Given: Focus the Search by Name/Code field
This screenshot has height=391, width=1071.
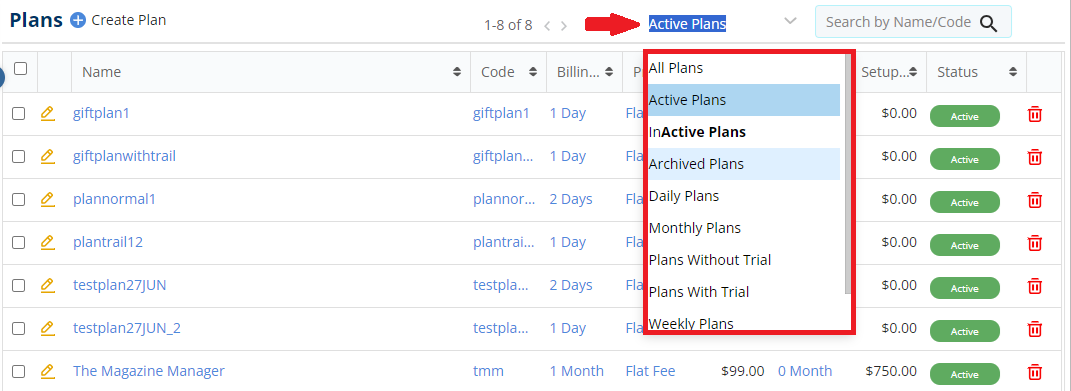Looking at the screenshot, I should [898, 22].
